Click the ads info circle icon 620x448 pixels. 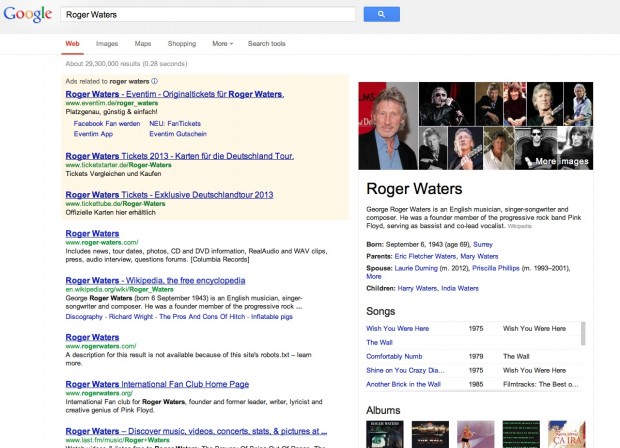coord(155,81)
